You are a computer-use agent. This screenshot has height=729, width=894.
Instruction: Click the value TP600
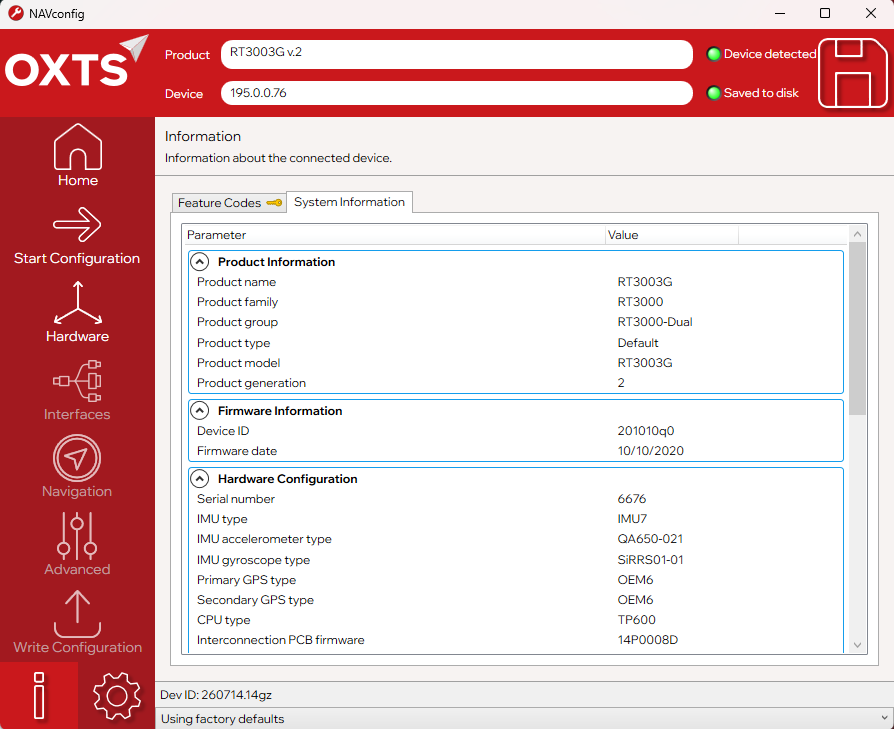tap(636, 620)
